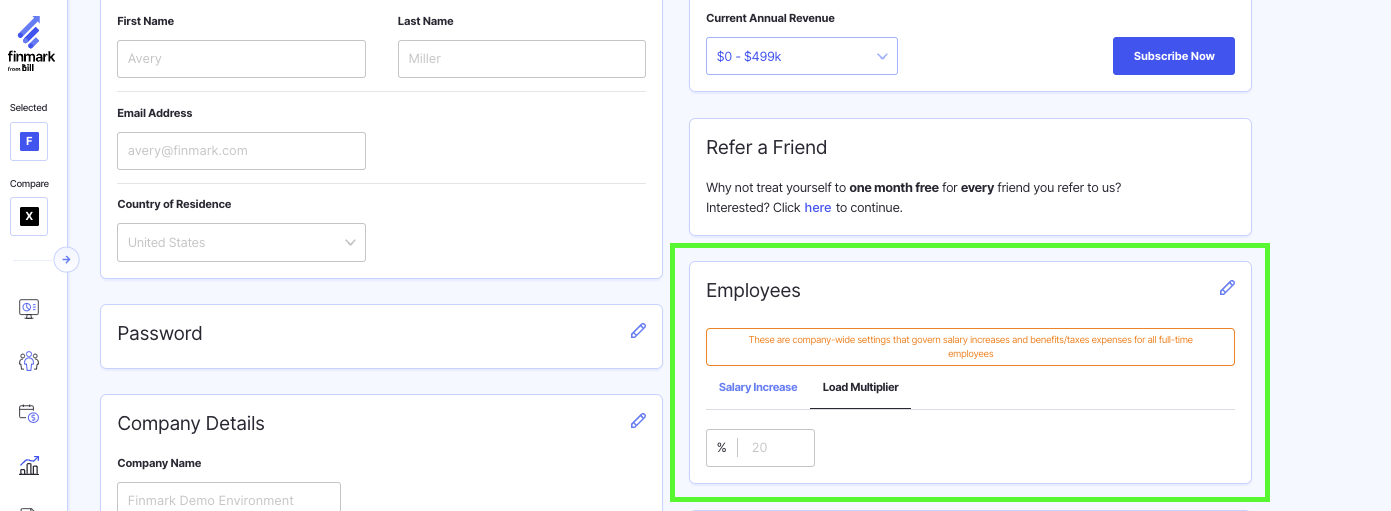Edit Password section via pencil icon
Viewport: 1391px width, 511px height.
tap(638, 331)
